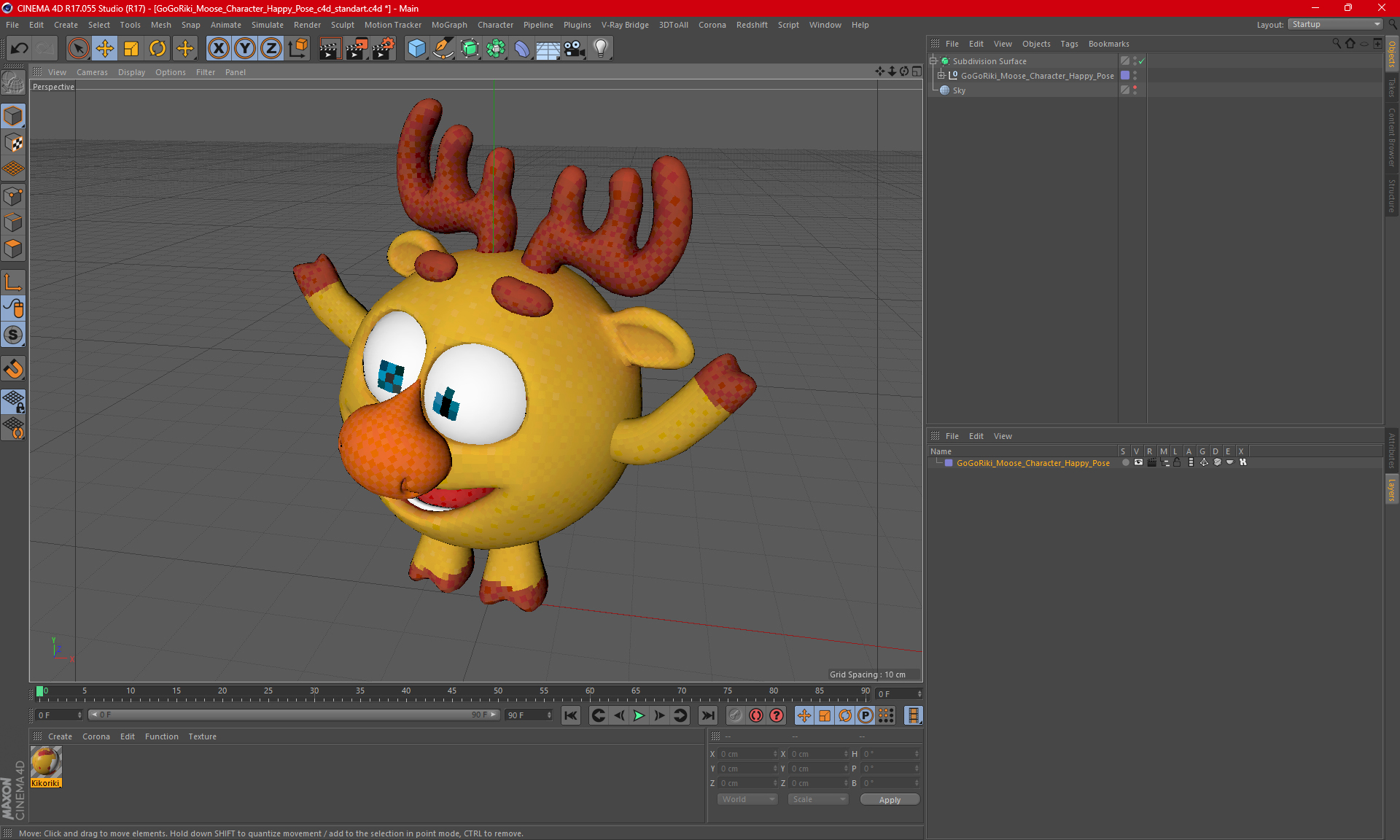Add a Floor environment object
Screen dimensions: 1400x840
548,49
